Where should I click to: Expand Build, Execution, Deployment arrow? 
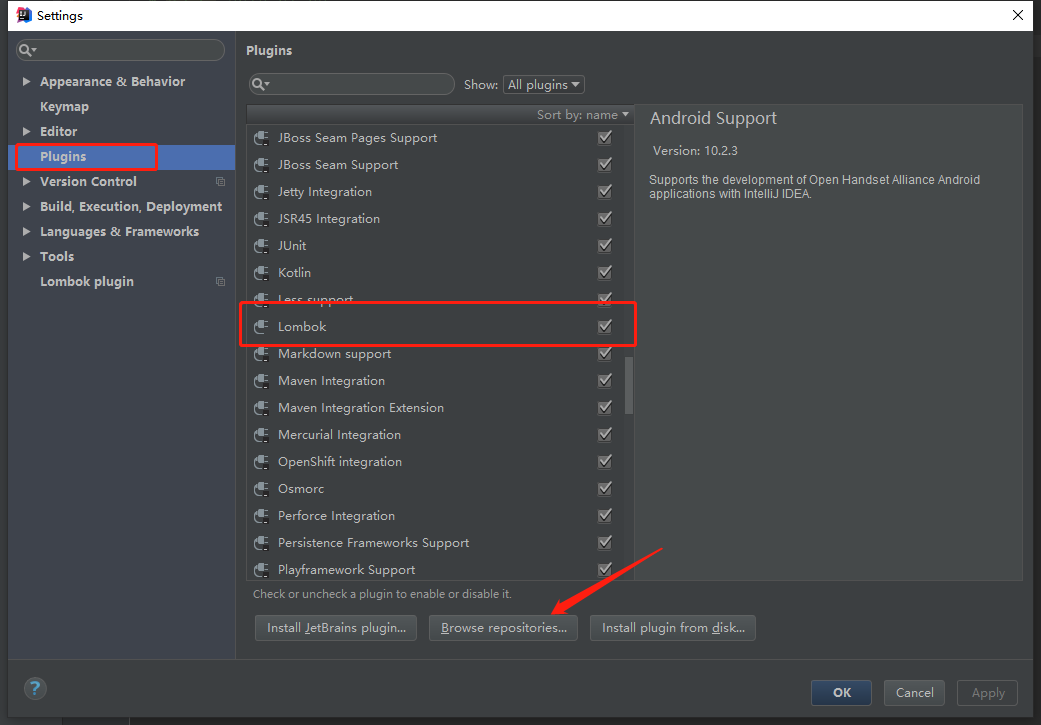(27, 206)
